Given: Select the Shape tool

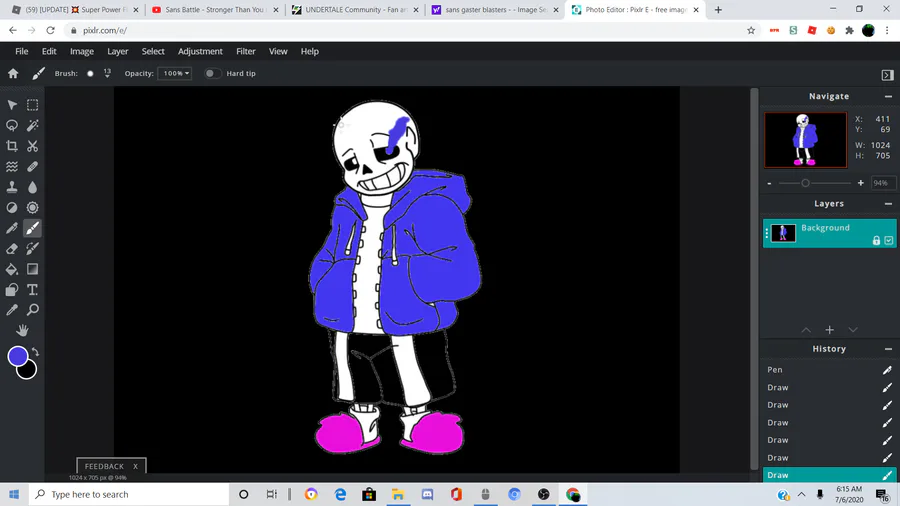Looking at the screenshot, I should 12,290.
